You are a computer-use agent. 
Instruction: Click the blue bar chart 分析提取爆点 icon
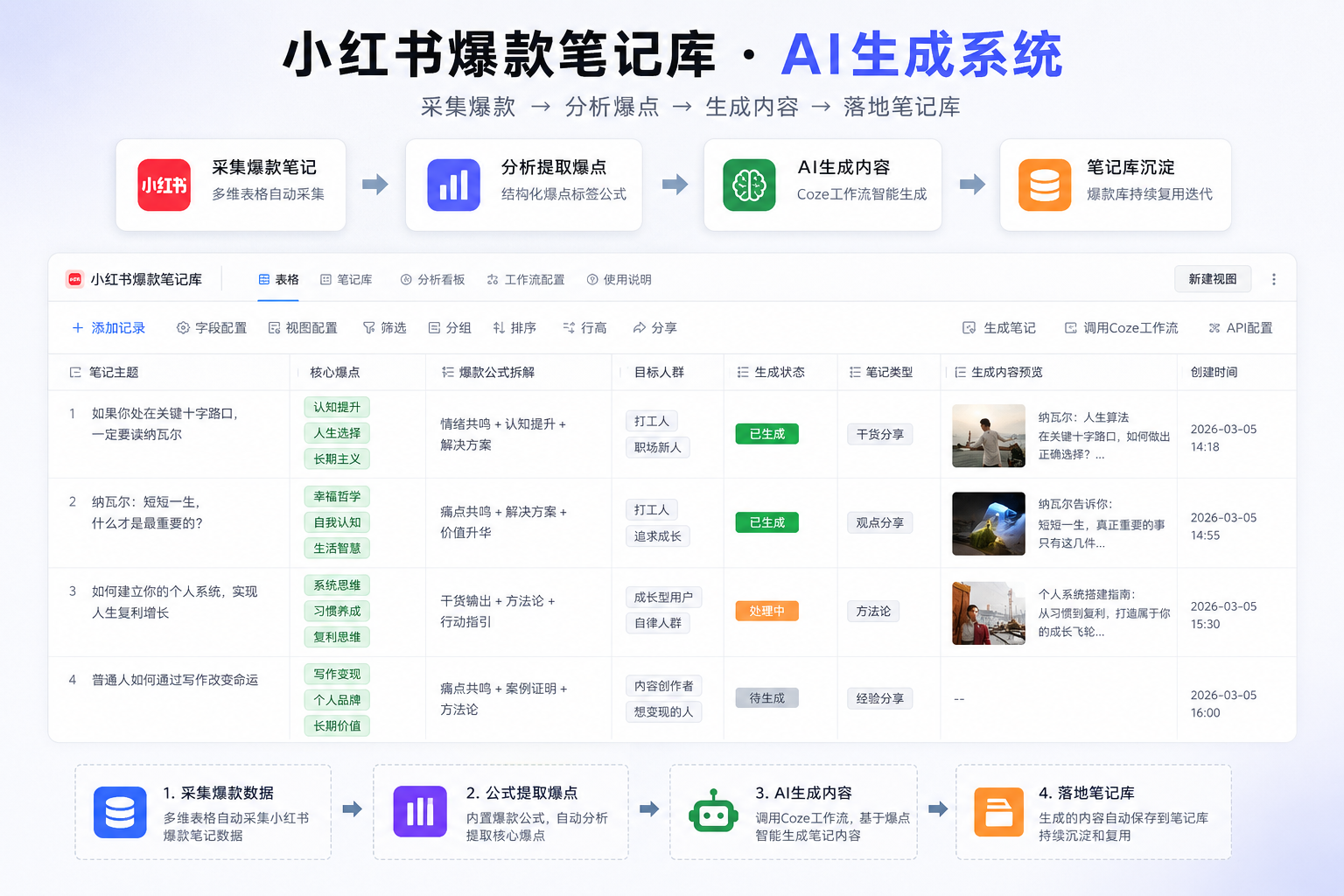[453, 185]
